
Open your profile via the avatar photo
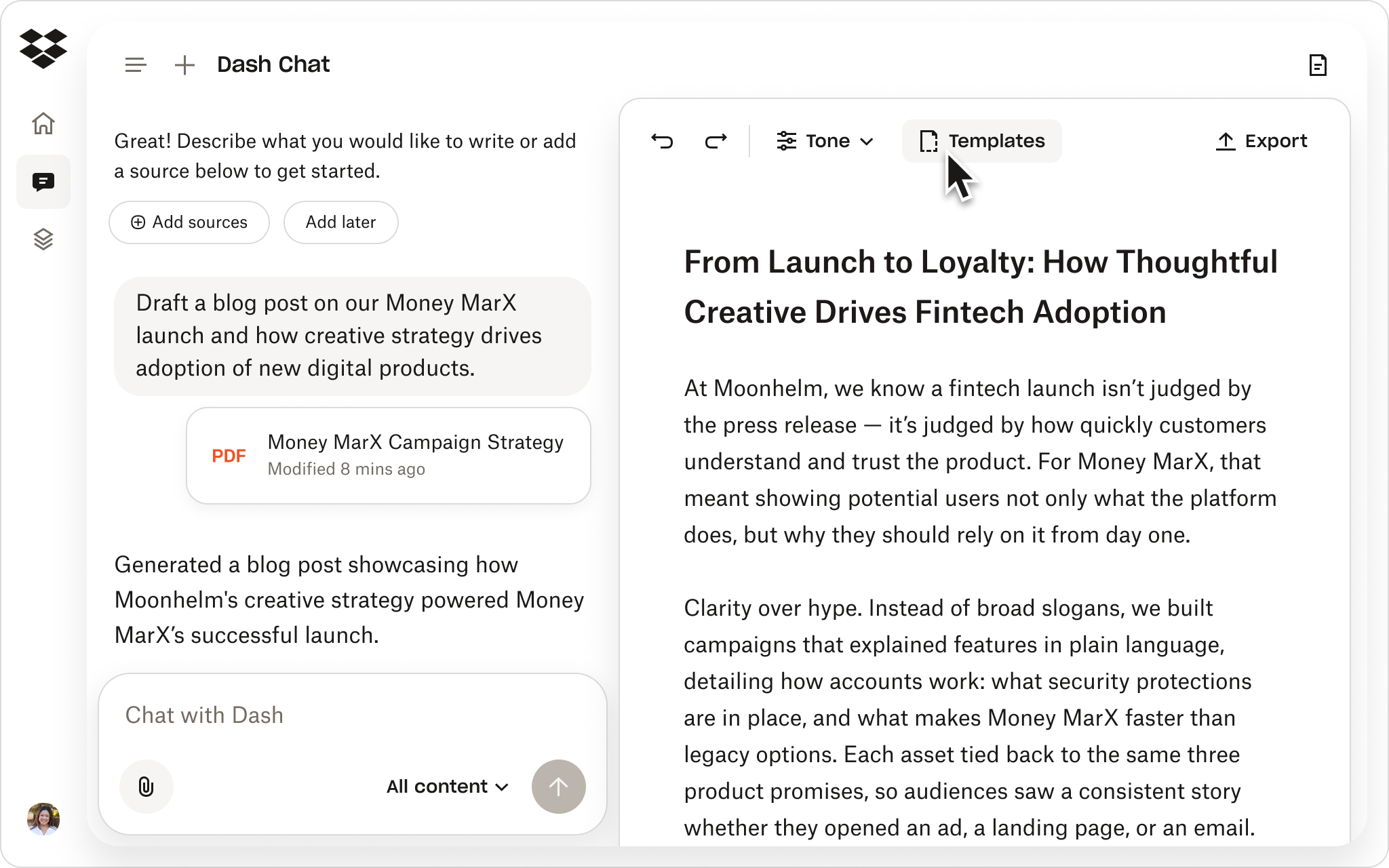43,818
